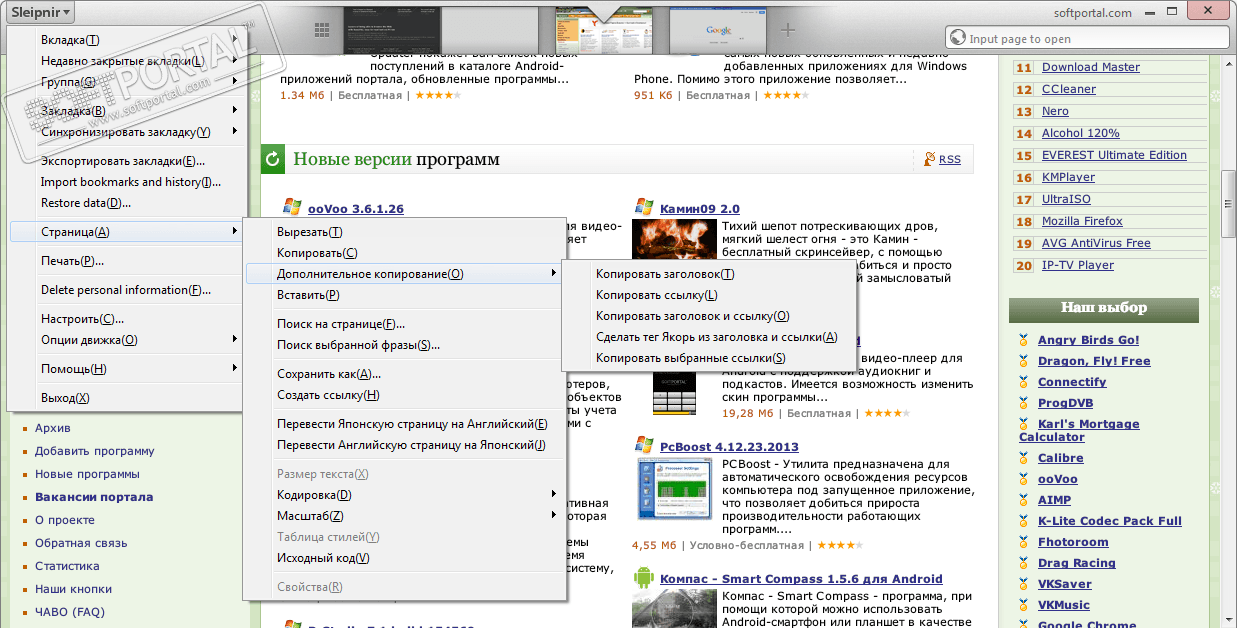Add a new tab with plus button

tap(788, 29)
